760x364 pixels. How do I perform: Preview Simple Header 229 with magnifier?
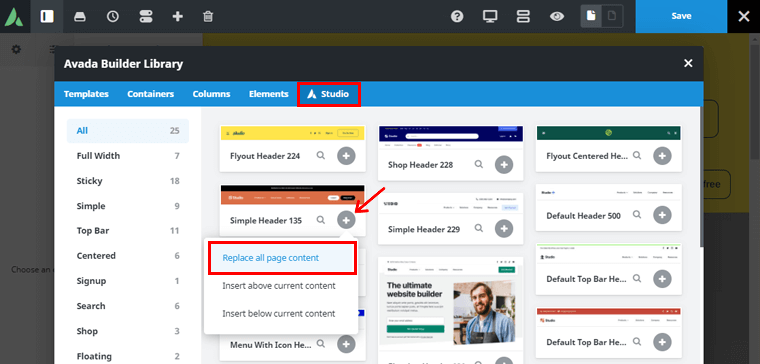(479, 228)
